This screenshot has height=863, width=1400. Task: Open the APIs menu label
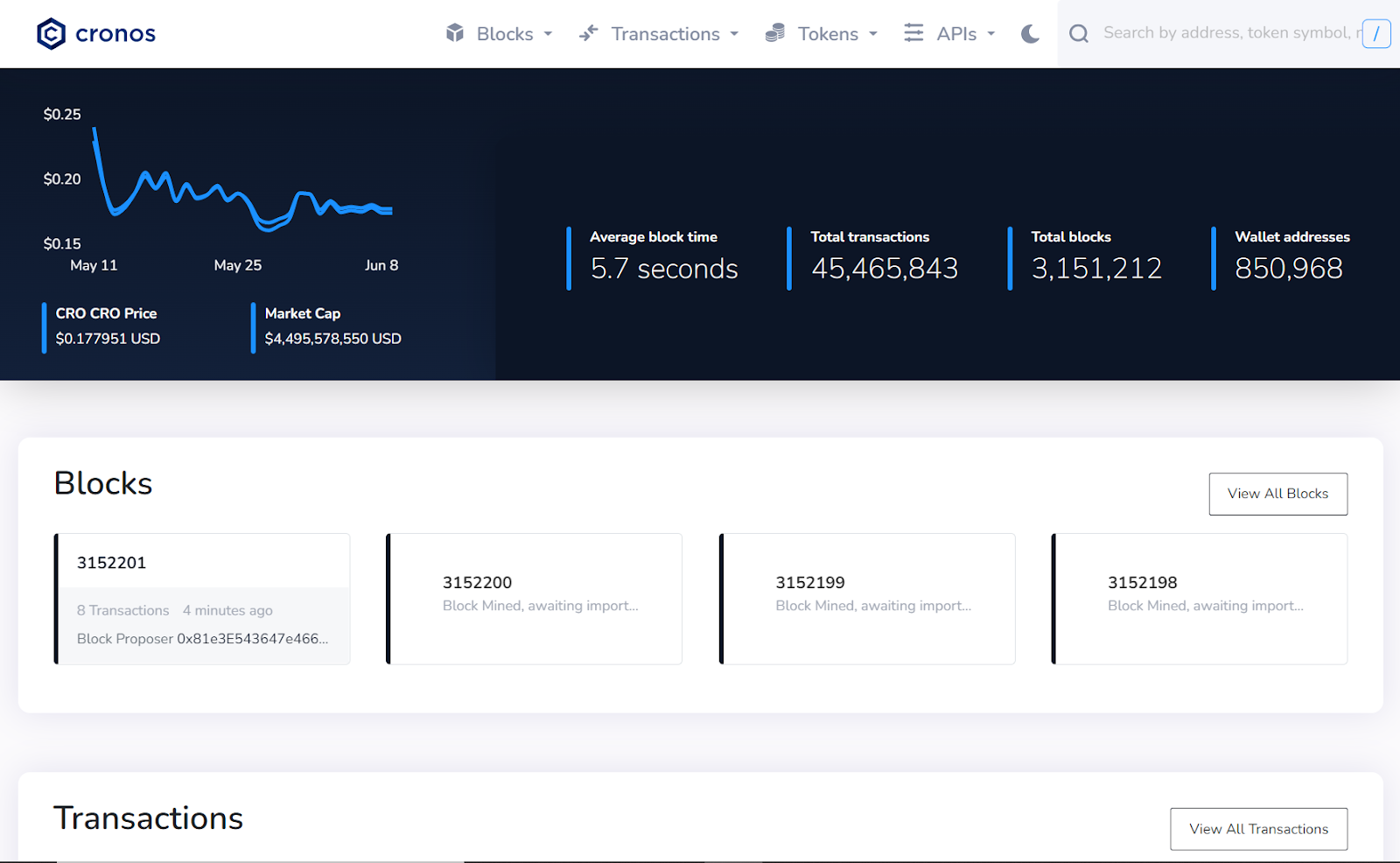coord(956,34)
